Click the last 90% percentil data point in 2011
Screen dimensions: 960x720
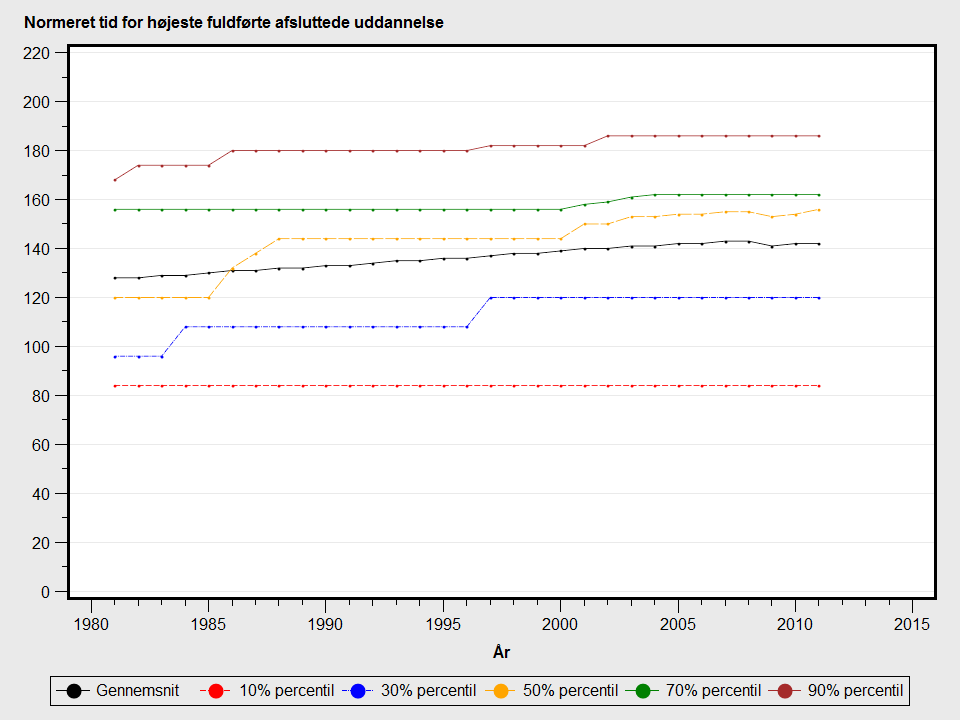[x=819, y=136]
